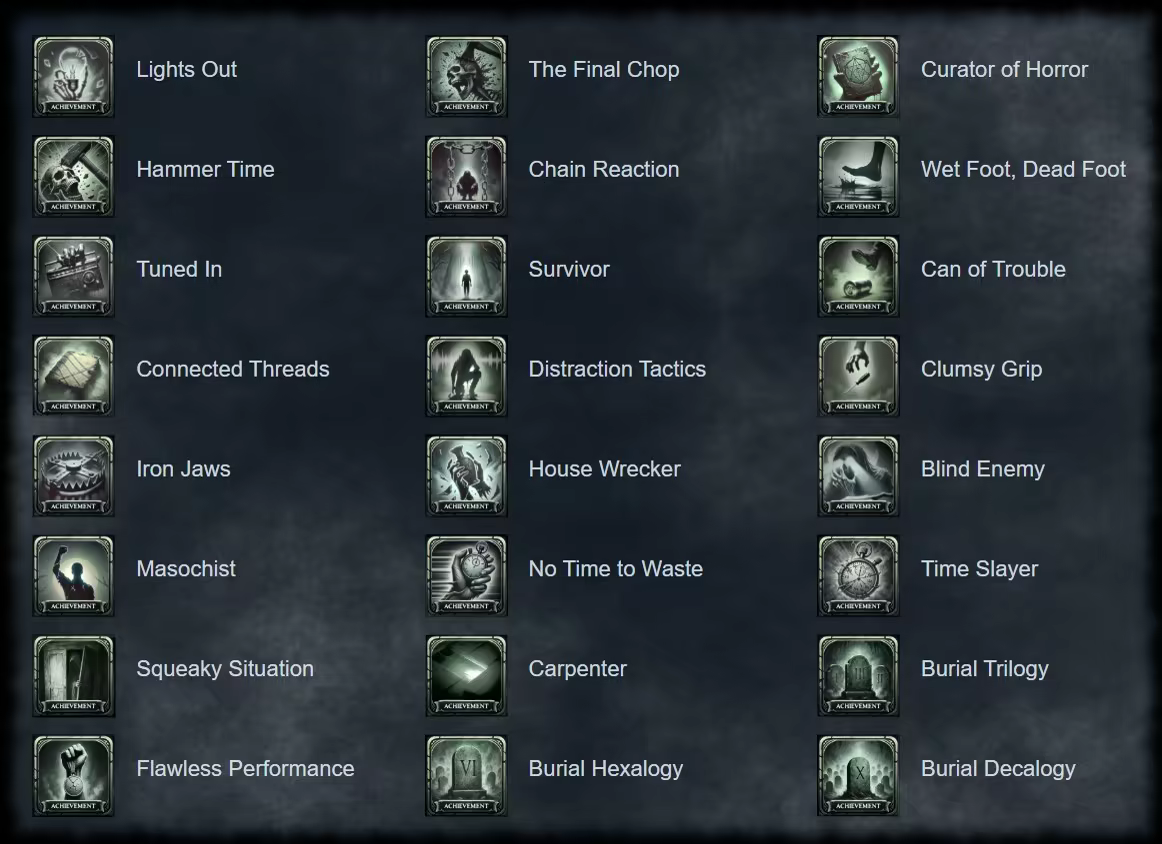Click the Lights Out achievement icon
This screenshot has width=1162, height=844.
click(x=73, y=76)
